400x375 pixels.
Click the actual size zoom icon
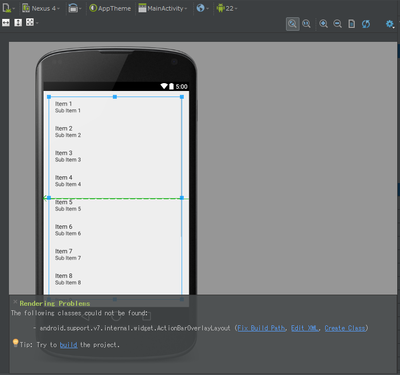[306, 24]
